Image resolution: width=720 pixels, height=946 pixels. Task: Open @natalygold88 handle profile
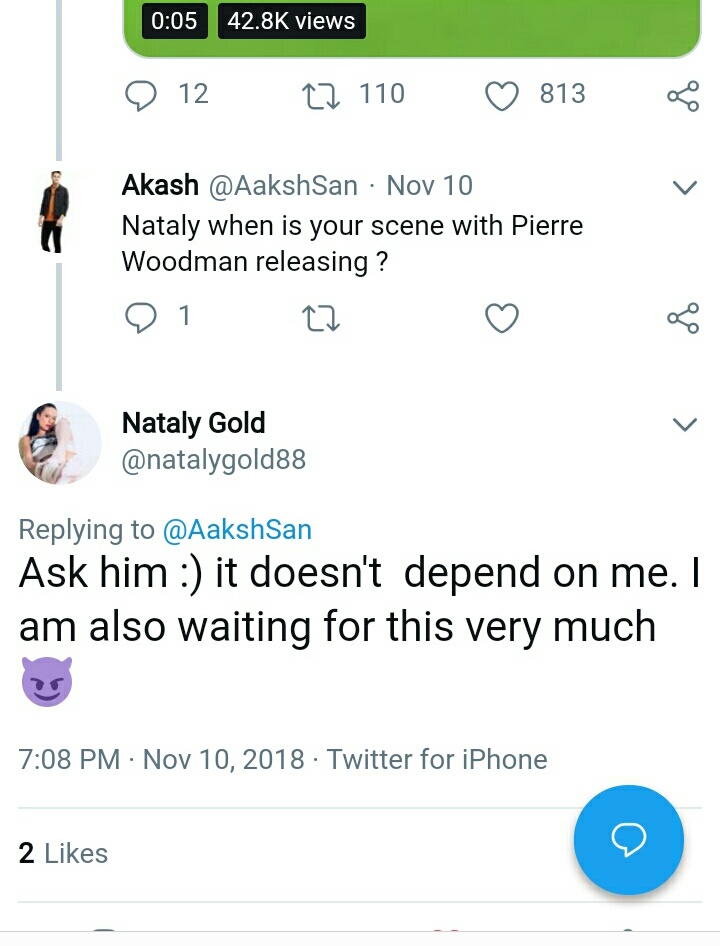coord(213,460)
